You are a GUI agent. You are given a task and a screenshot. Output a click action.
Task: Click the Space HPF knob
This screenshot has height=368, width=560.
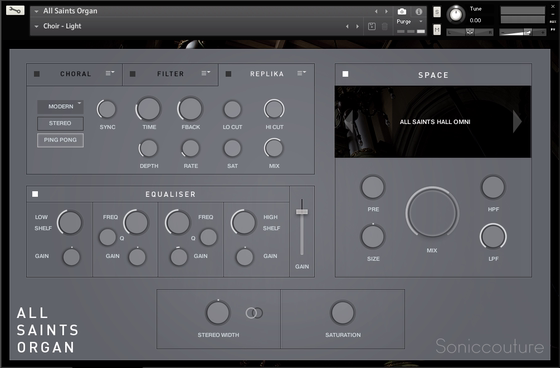pyautogui.click(x=493, y=187)
